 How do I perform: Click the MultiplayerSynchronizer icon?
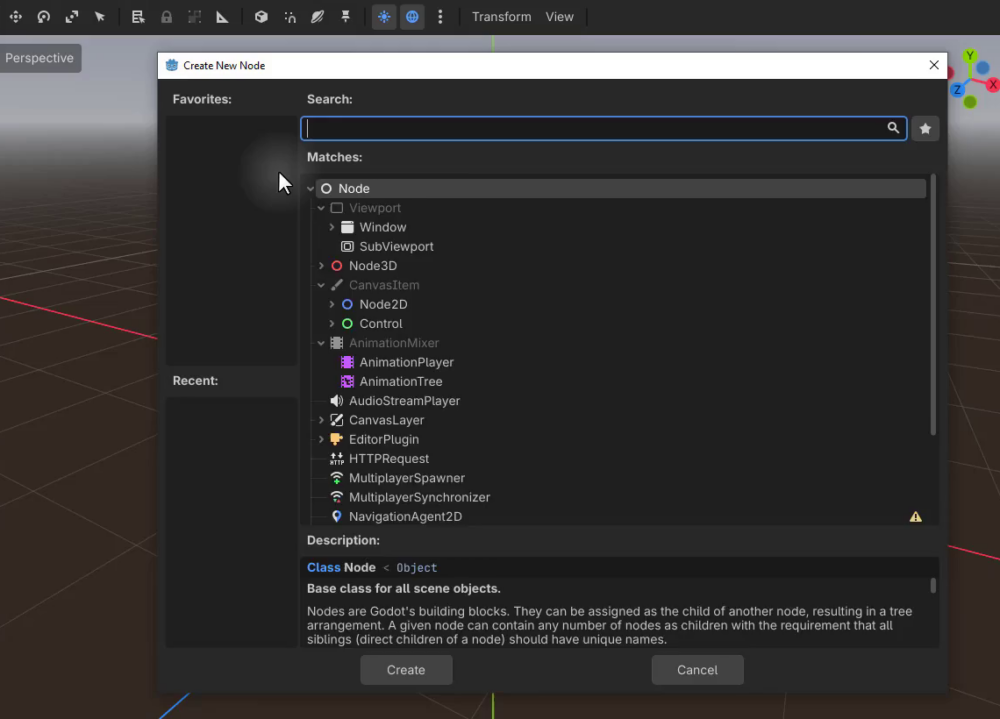tap(337, 498)
